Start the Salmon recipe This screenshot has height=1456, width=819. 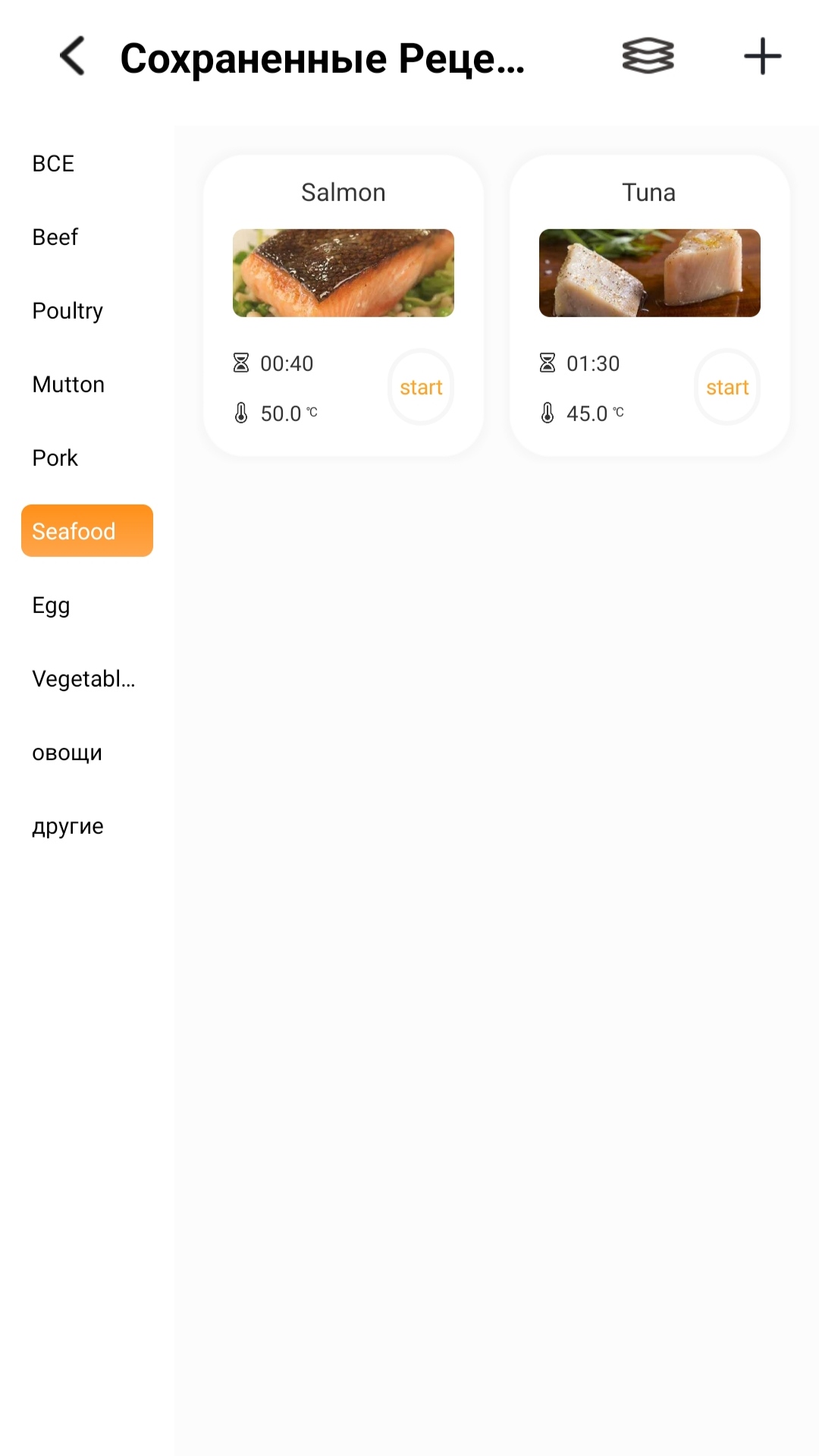coord(421,387)
